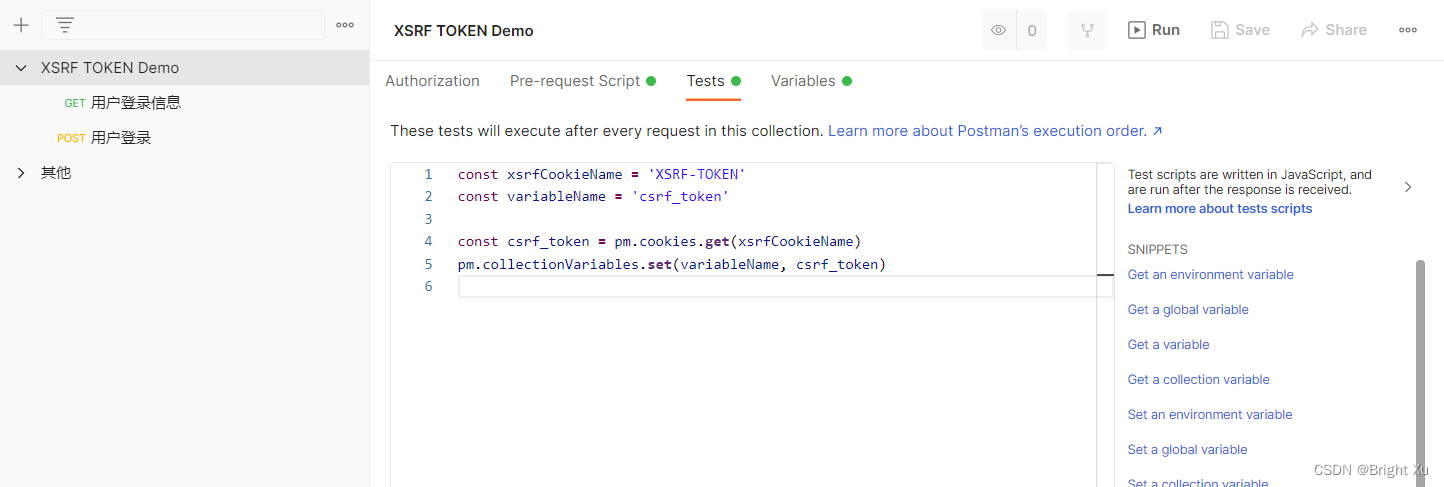Switch to the Pre-request Script tab
Image resolution: width=1444 pixels, height=487 pixels.
pos(582,81)
